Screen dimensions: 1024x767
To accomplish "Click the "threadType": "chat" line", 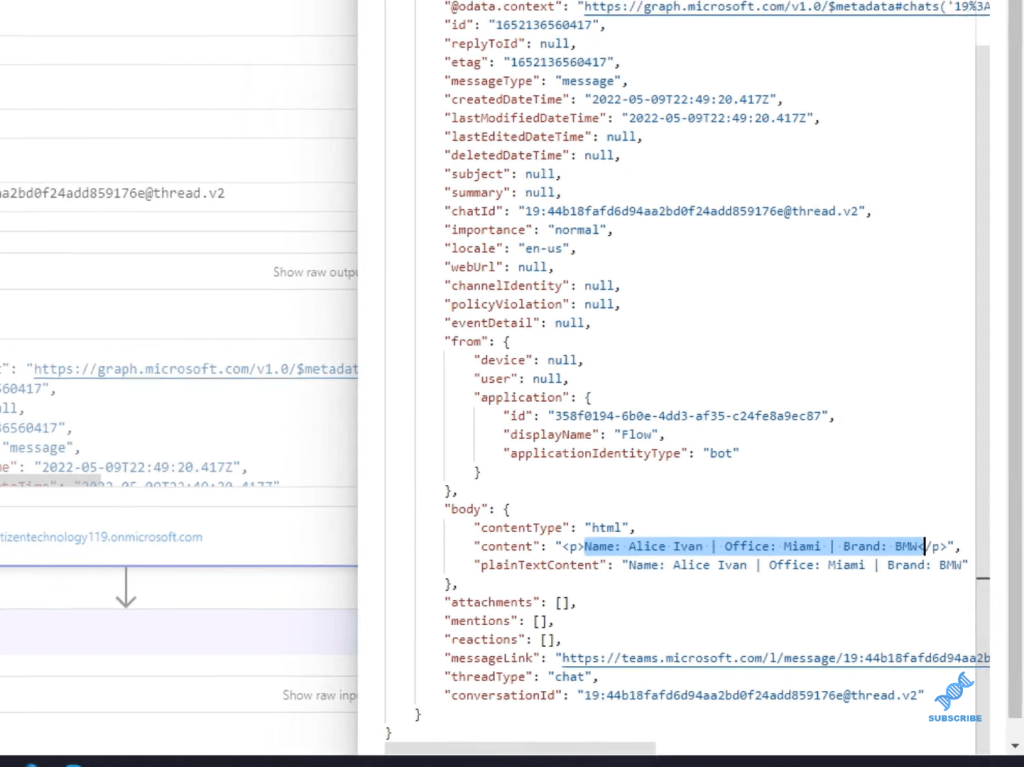I will 521,677.
